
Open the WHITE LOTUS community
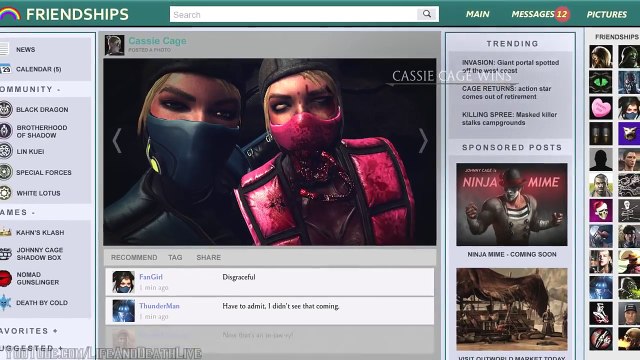tap(38, 193)
